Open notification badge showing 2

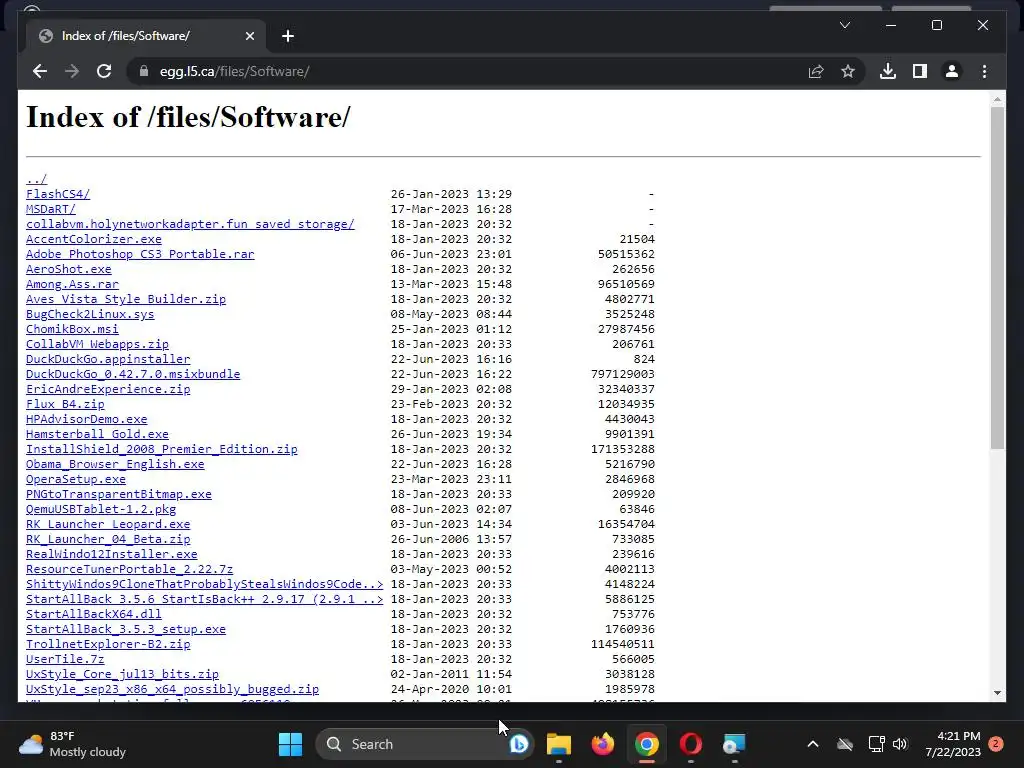tap(996, 744)
